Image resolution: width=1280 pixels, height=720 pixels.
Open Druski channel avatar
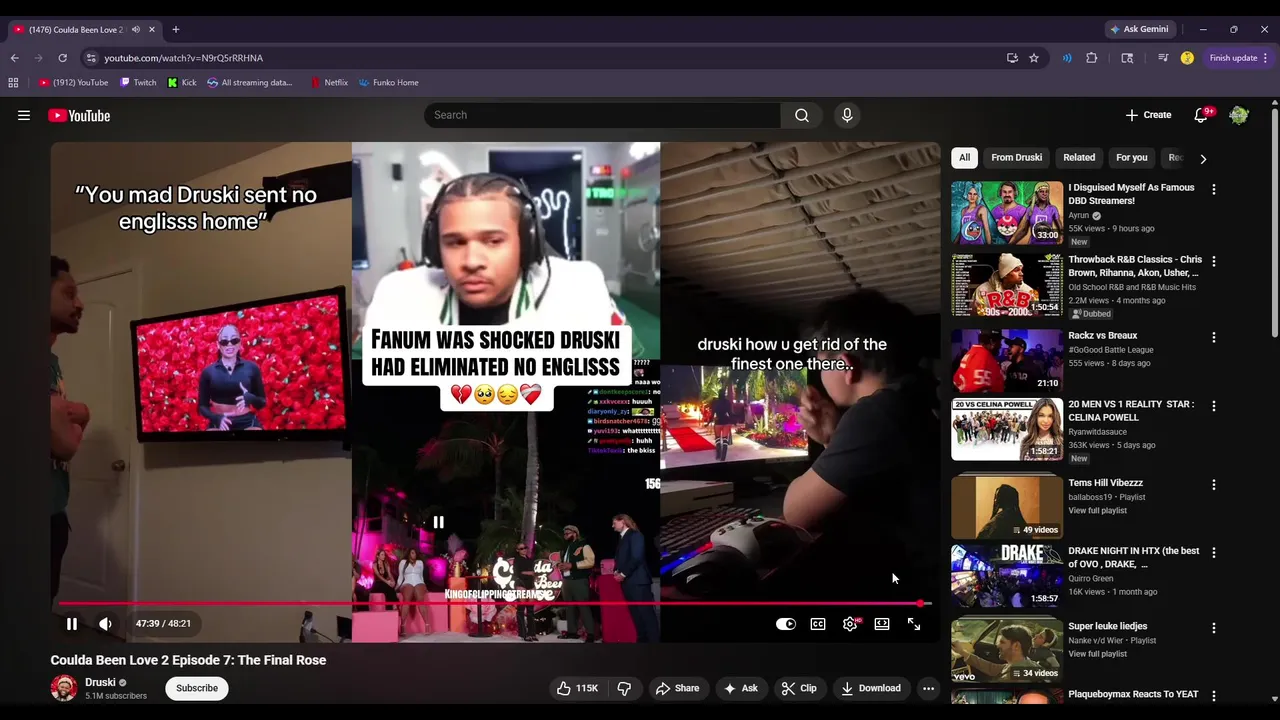pyautogui.click(x=64, y=688)
